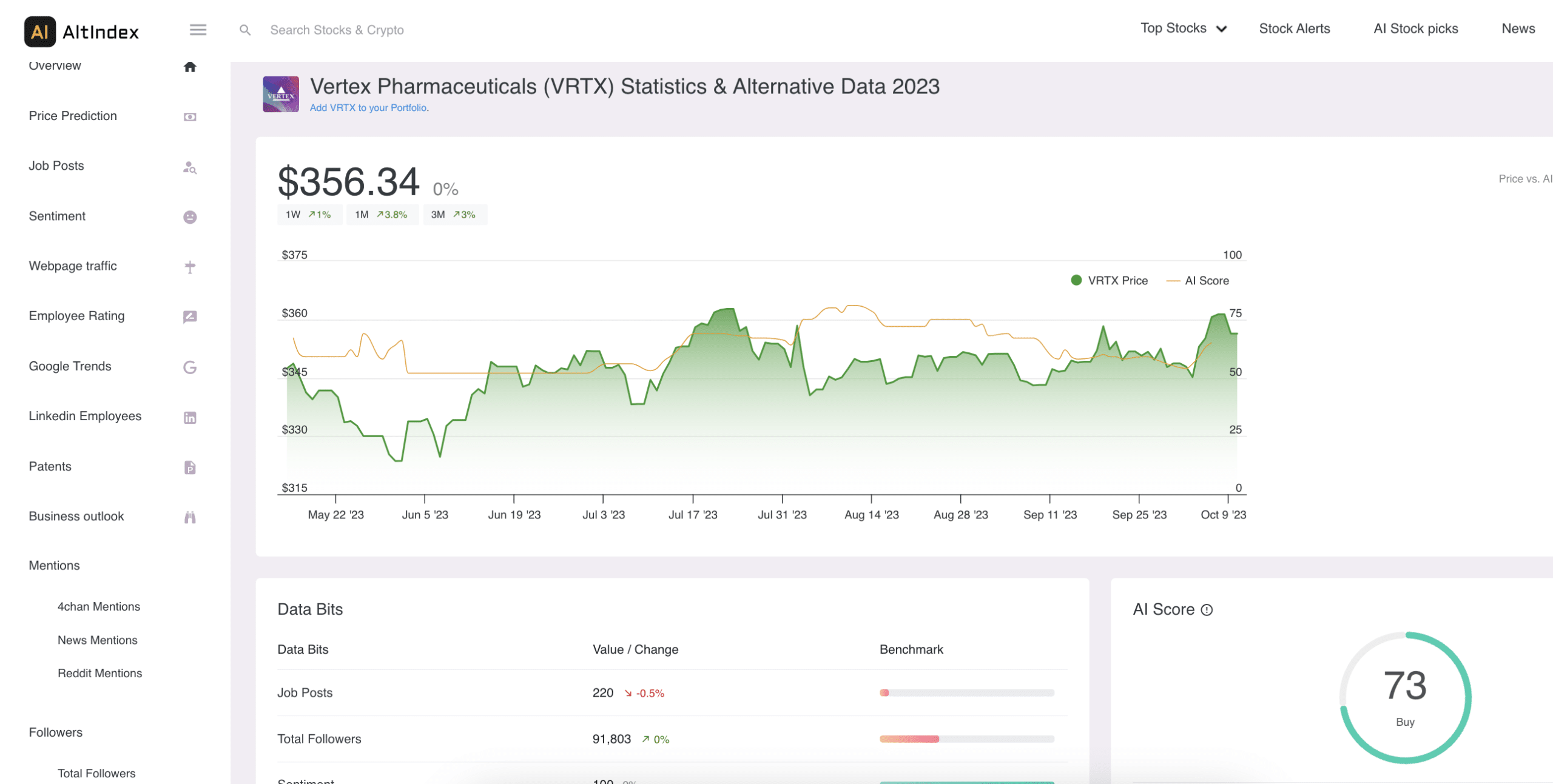Open Stock Alerts in navigation

[1294, 28]
